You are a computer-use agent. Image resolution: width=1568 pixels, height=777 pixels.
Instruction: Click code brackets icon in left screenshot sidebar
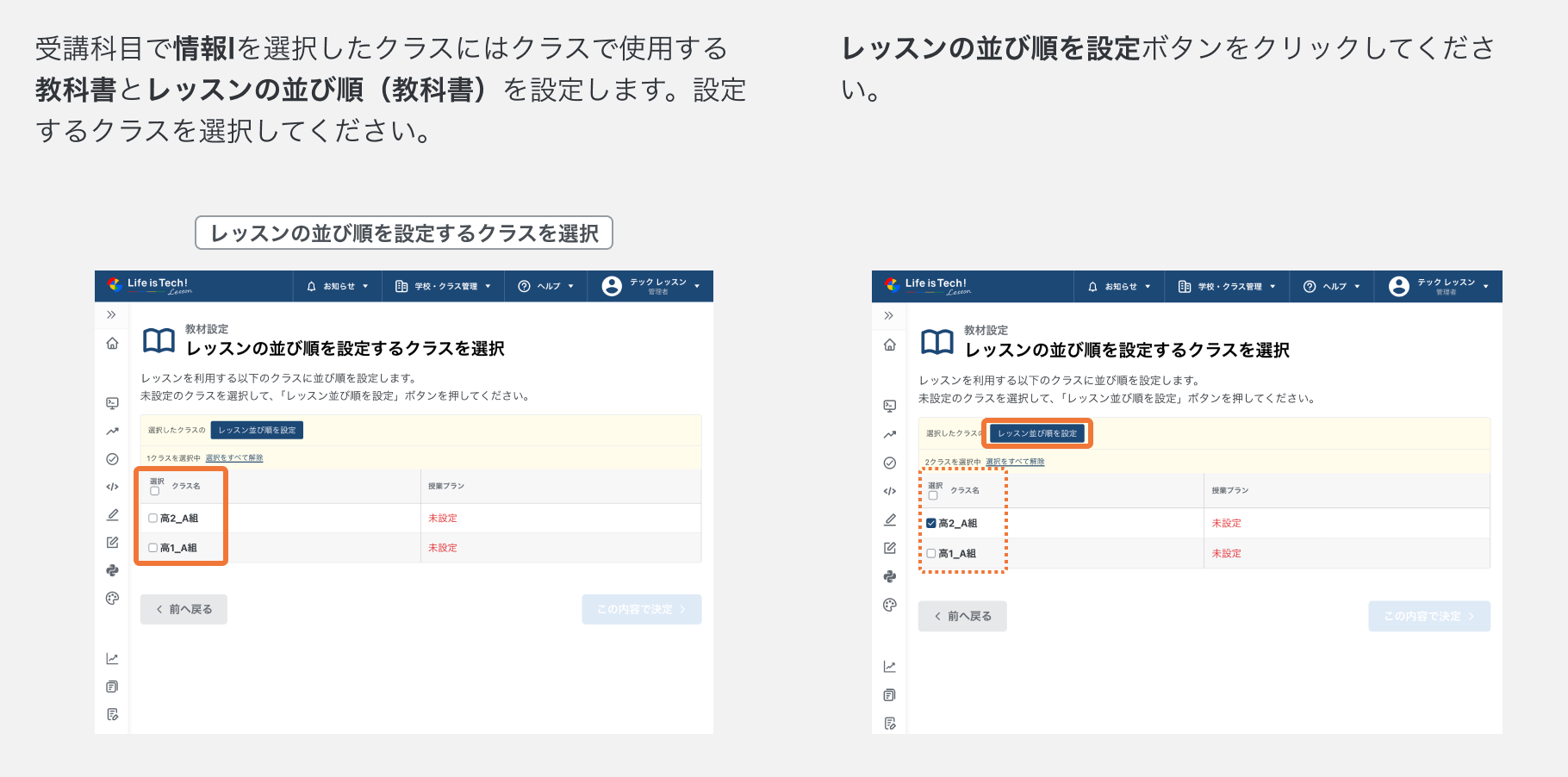(x=112, y=487)
